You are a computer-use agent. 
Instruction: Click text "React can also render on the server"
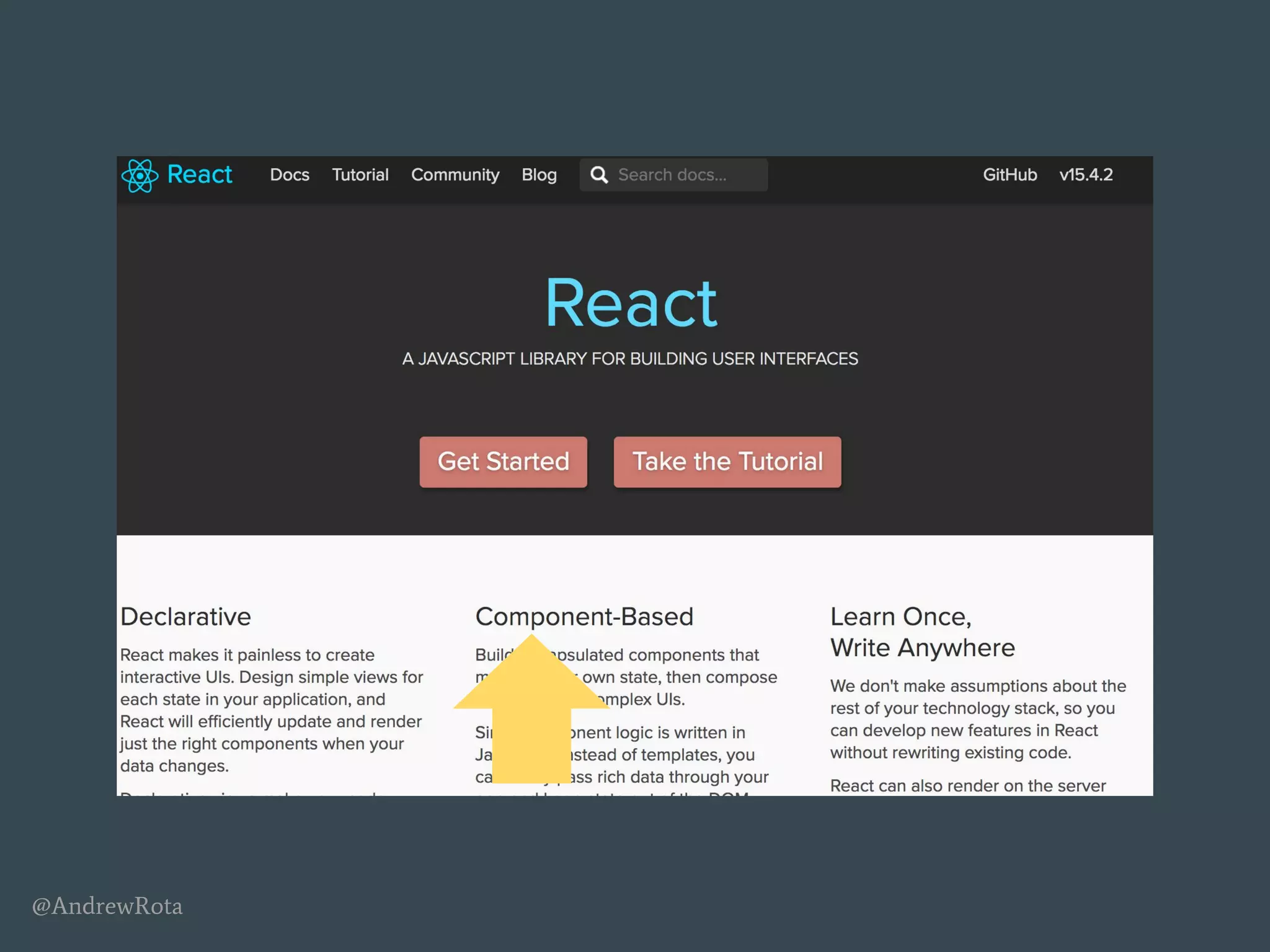tap(968, 785)
